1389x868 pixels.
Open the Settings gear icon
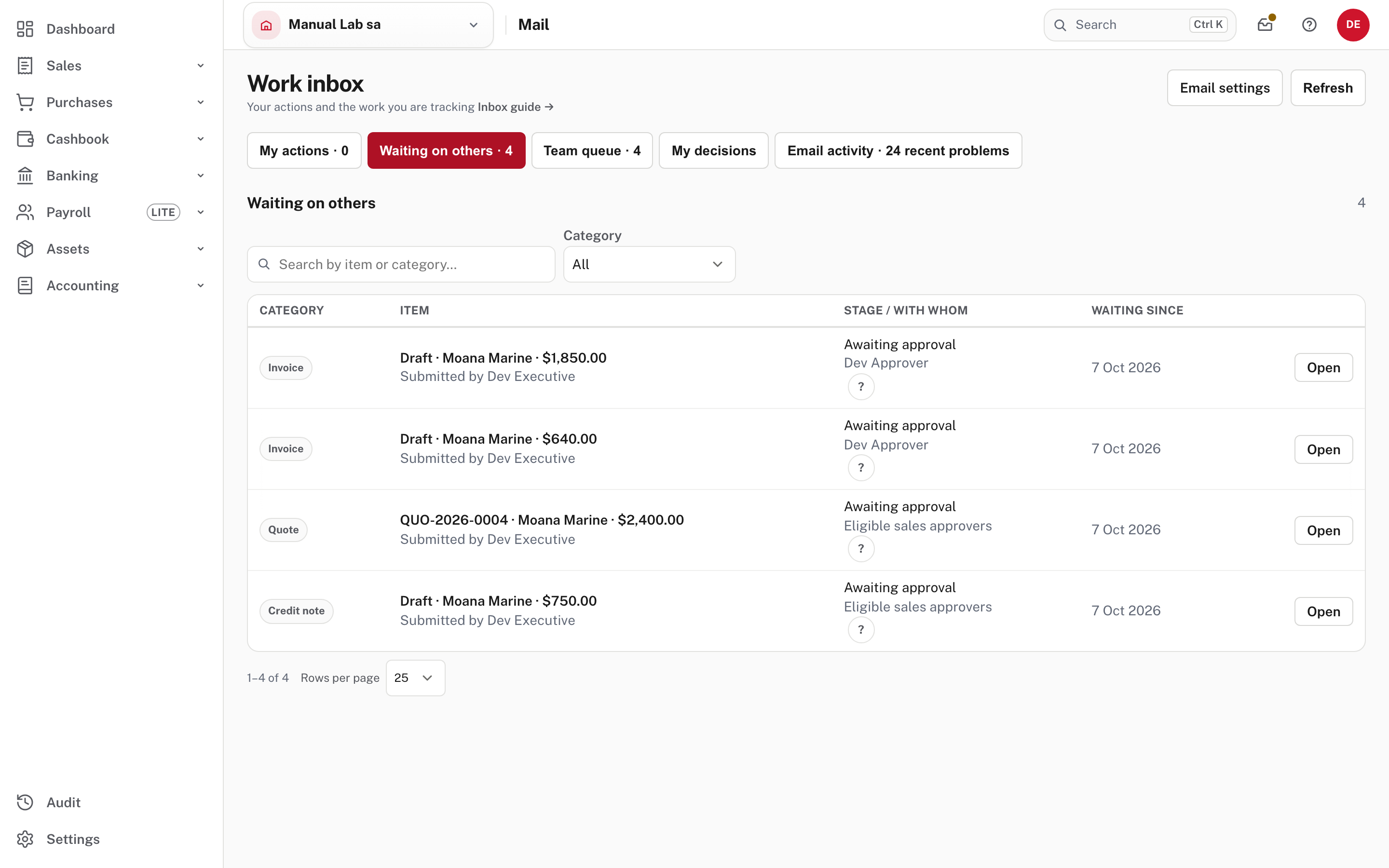click(x=25, y=839)
